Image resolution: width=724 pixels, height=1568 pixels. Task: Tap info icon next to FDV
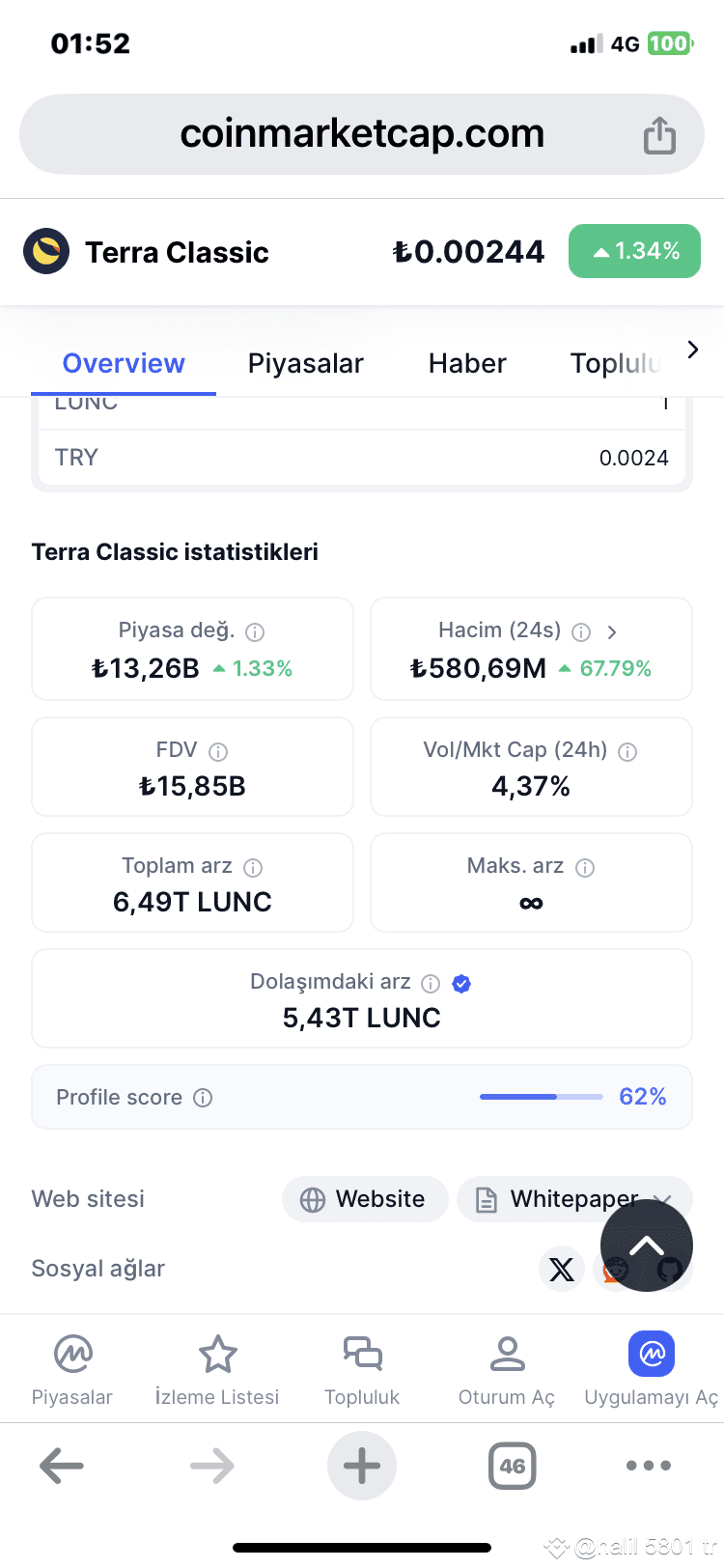pyautogui.click(x=218, y=752)
